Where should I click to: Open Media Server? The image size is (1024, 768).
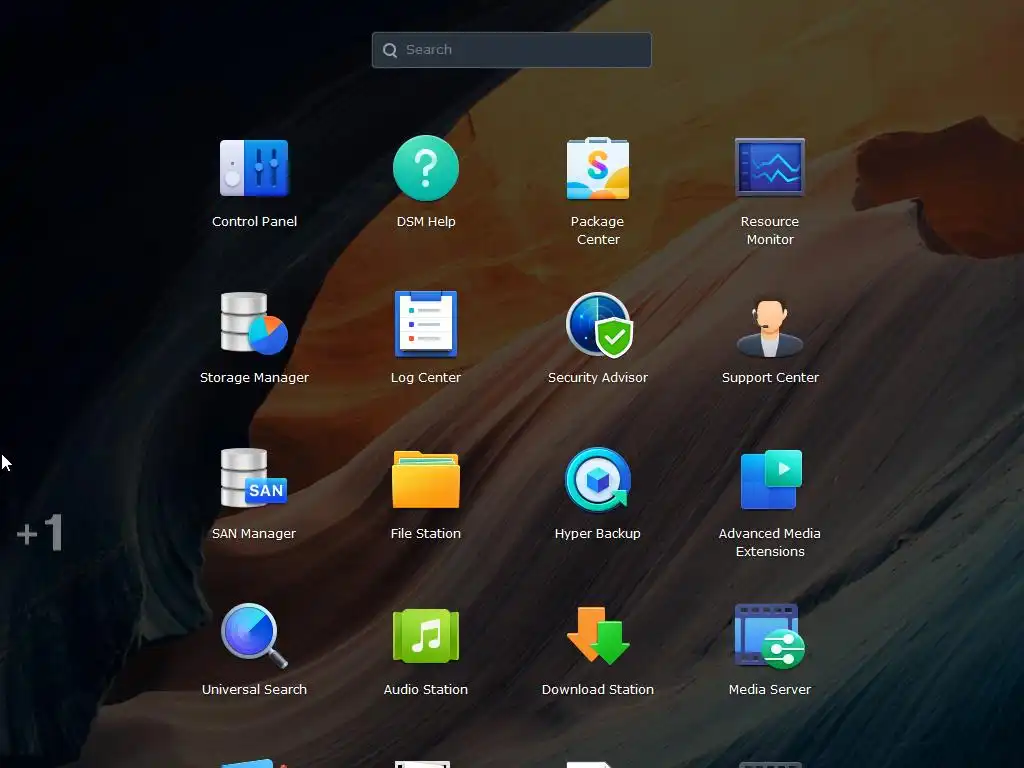pyautogui.click(x=769, y=636)
